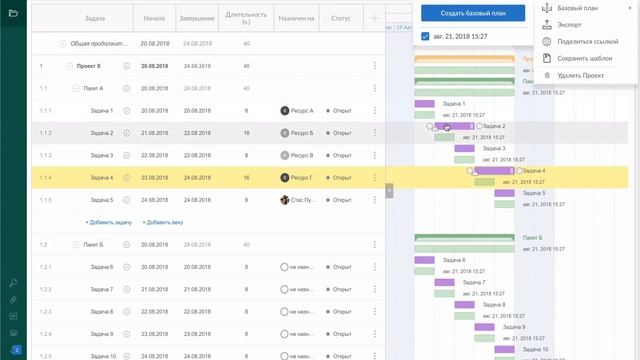Click start date 23.08.2018 of Задача 4
Image resolution: width=640 pixels, height=360 pixels.
pyautogui.click(x=155, y=178)
